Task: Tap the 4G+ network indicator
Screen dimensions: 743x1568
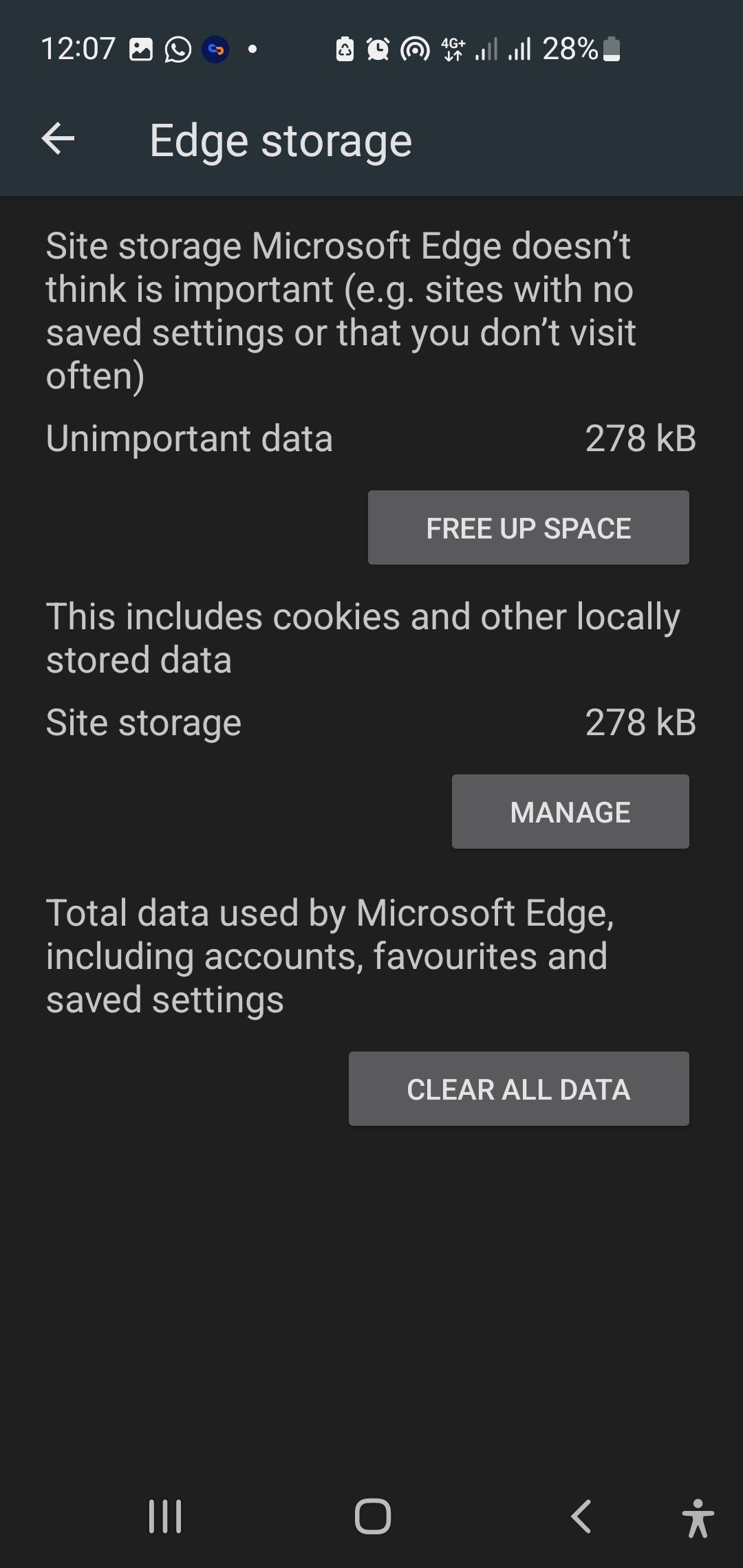Action: (453, 50)
